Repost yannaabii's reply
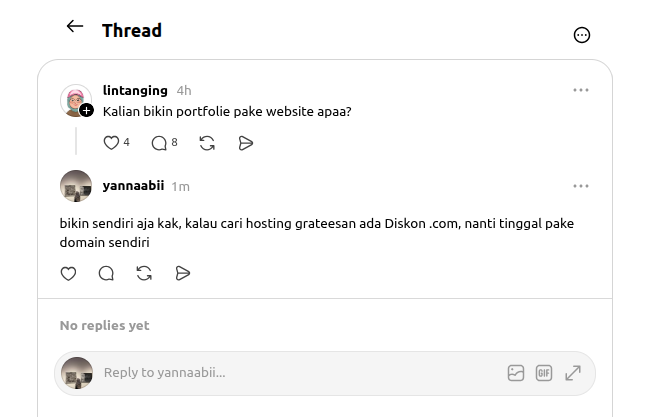Viewport: 650px width, 417px height. tap(144, 274)
